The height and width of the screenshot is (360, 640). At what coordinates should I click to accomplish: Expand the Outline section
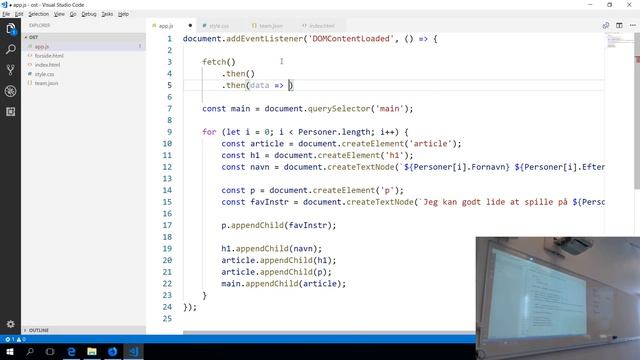click(x=83, y=330)
